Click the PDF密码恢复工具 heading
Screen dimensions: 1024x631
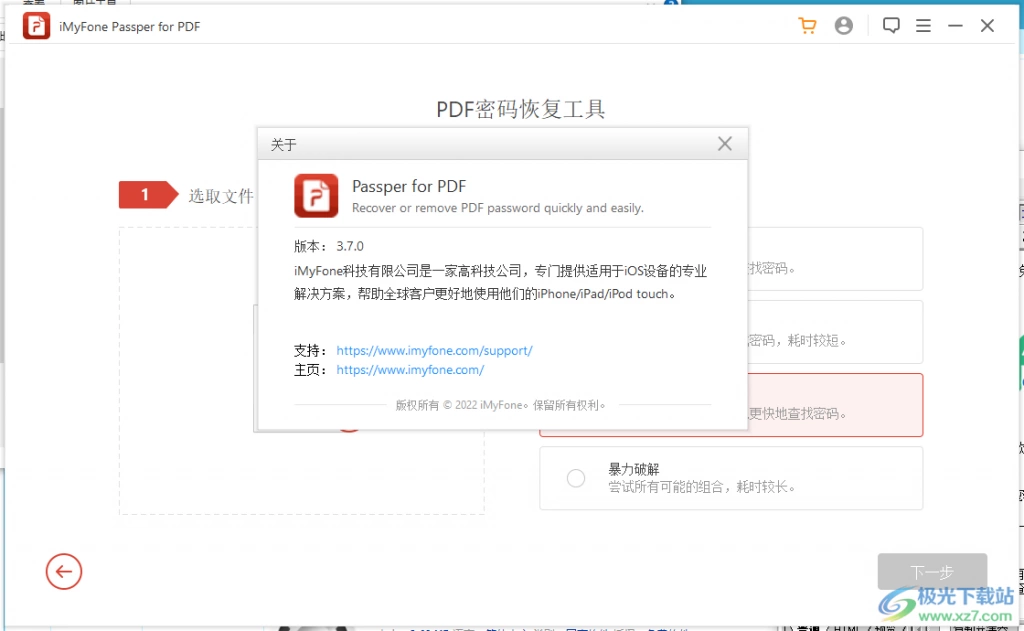[520, 109]
